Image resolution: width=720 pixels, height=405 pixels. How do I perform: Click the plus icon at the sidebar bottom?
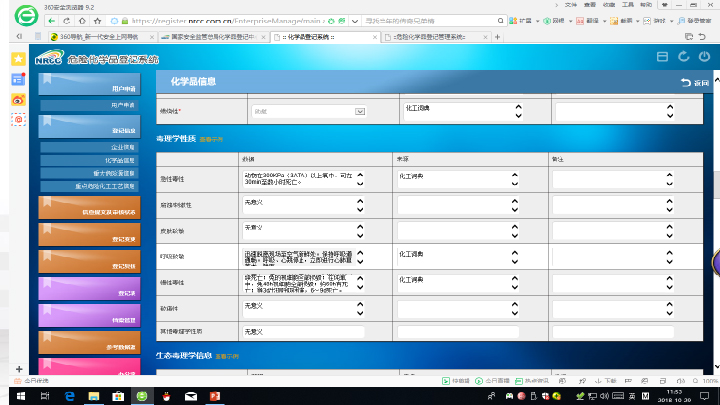pyautogui.click(x=18, y=369)
